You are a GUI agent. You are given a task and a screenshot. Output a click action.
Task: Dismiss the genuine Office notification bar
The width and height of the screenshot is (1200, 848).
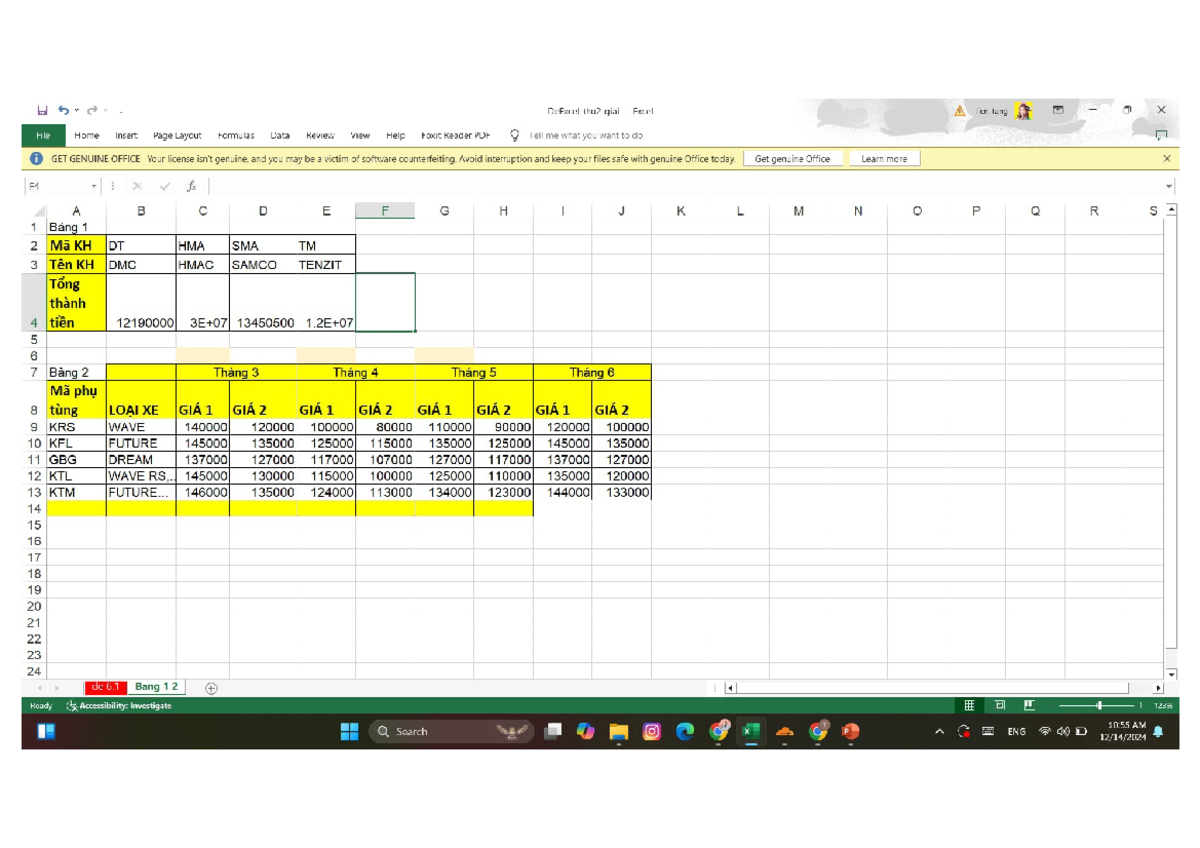tap(1166, 158)
